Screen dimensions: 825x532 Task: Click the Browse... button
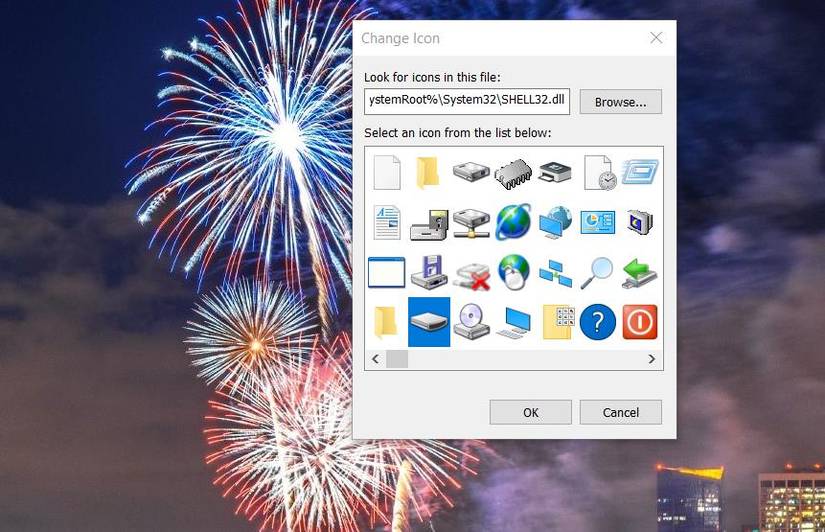pyautogui.click(x=621, y=102)
